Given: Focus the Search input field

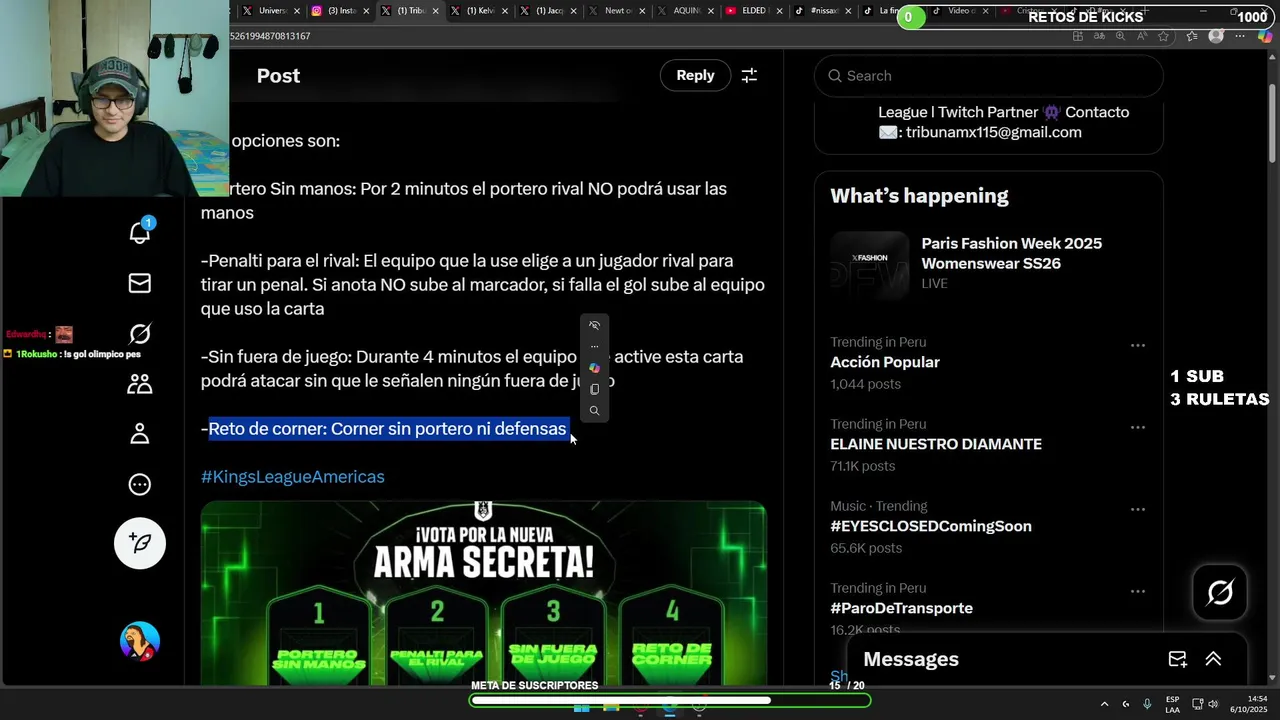Looking at the screenshot, I should (988, 76).
